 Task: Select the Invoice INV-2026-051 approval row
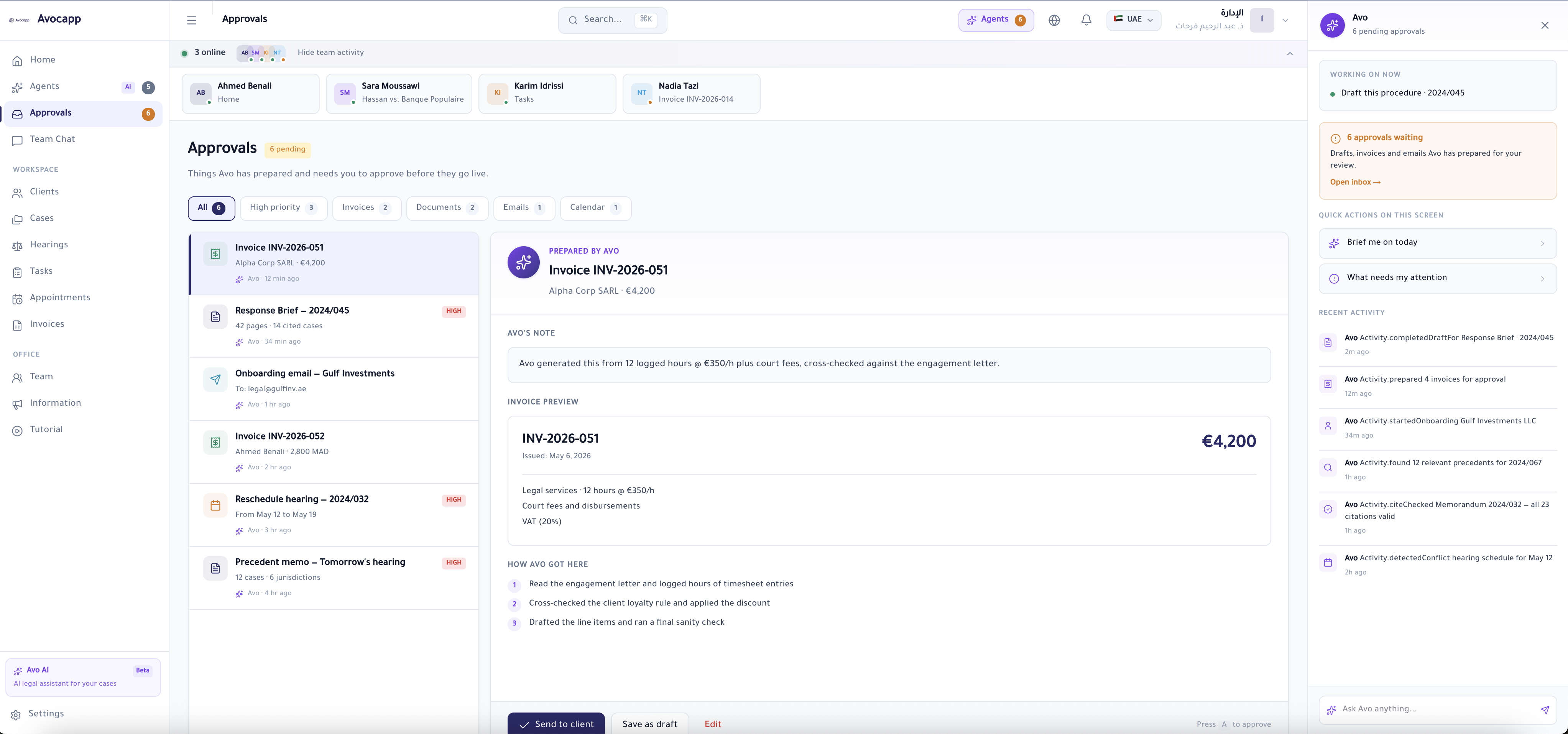334,263
